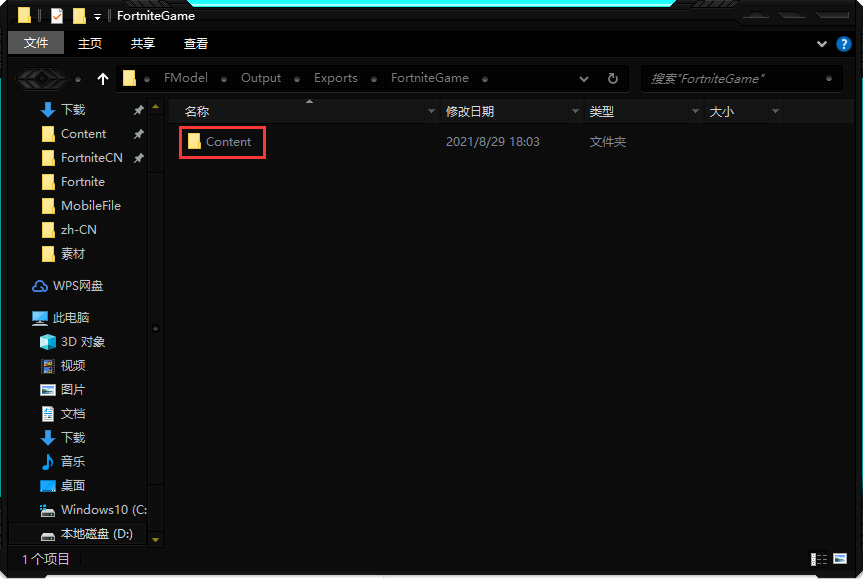863x579 pixels.
Task: Open the 文档 library folder
Action: pyautogui.click(x=73, y=414)
